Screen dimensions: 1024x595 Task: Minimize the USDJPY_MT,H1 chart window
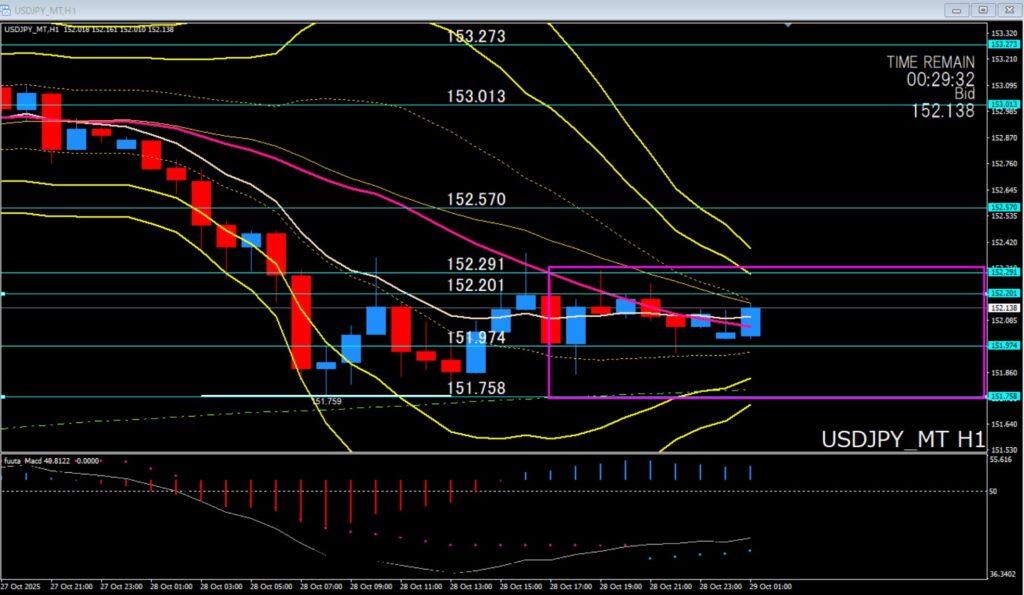[x=958, y=9]
